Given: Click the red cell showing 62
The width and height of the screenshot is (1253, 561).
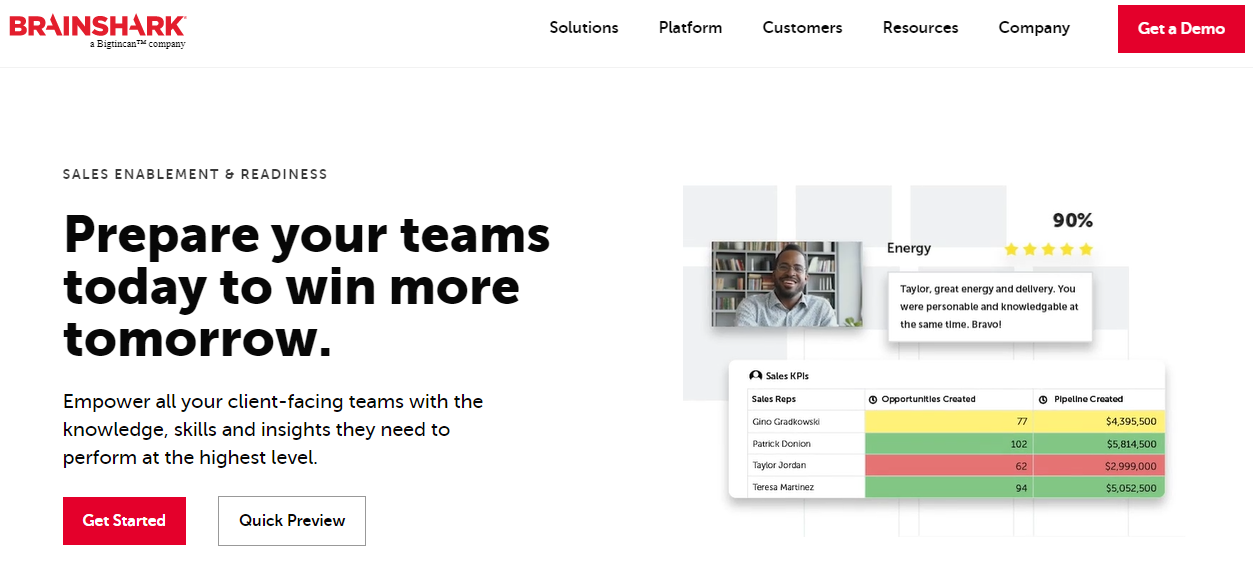Looking at the screenshot, I should click(x=949, y=466).
